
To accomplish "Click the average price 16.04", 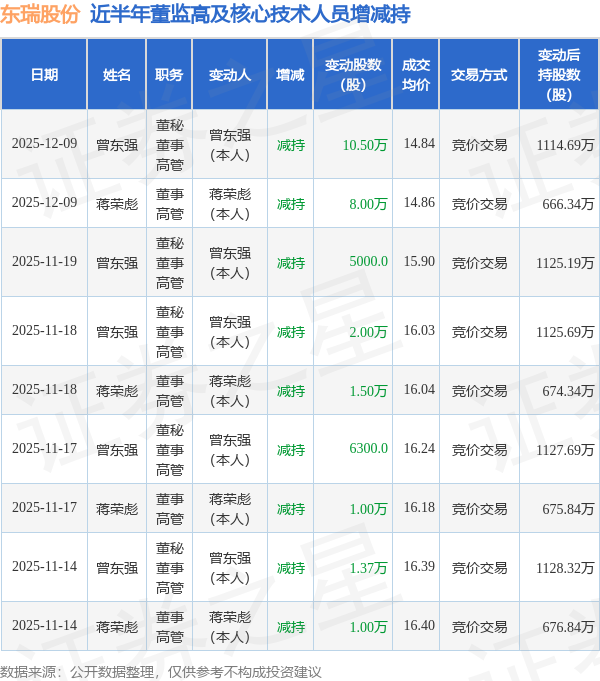I will point(419,390).
